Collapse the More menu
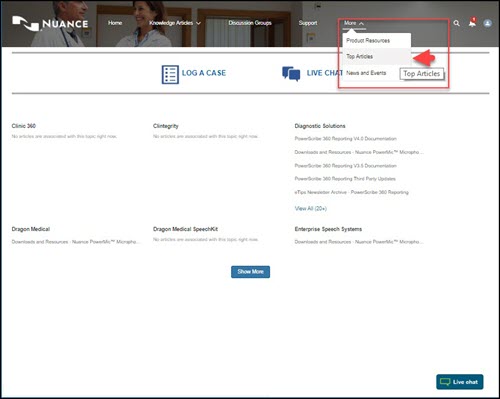Image resolution: width=500 pixels, height=399 pixels. 354,23
